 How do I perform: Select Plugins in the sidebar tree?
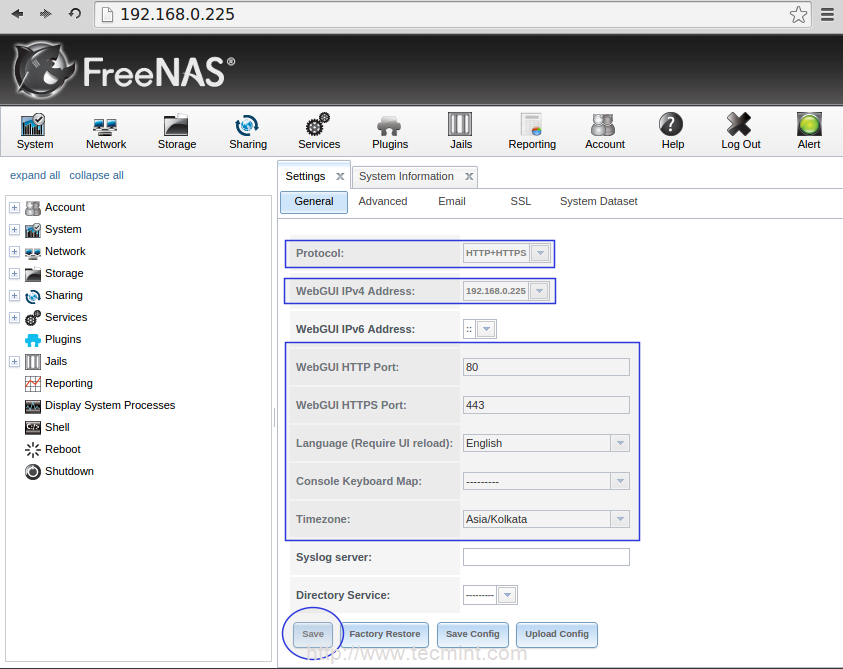click(x=63, y=339)
